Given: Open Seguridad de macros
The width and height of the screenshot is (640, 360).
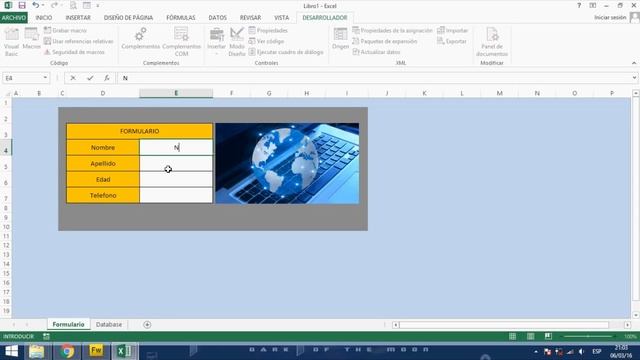Looking at the screenshot, I should (x=74, y=52).
